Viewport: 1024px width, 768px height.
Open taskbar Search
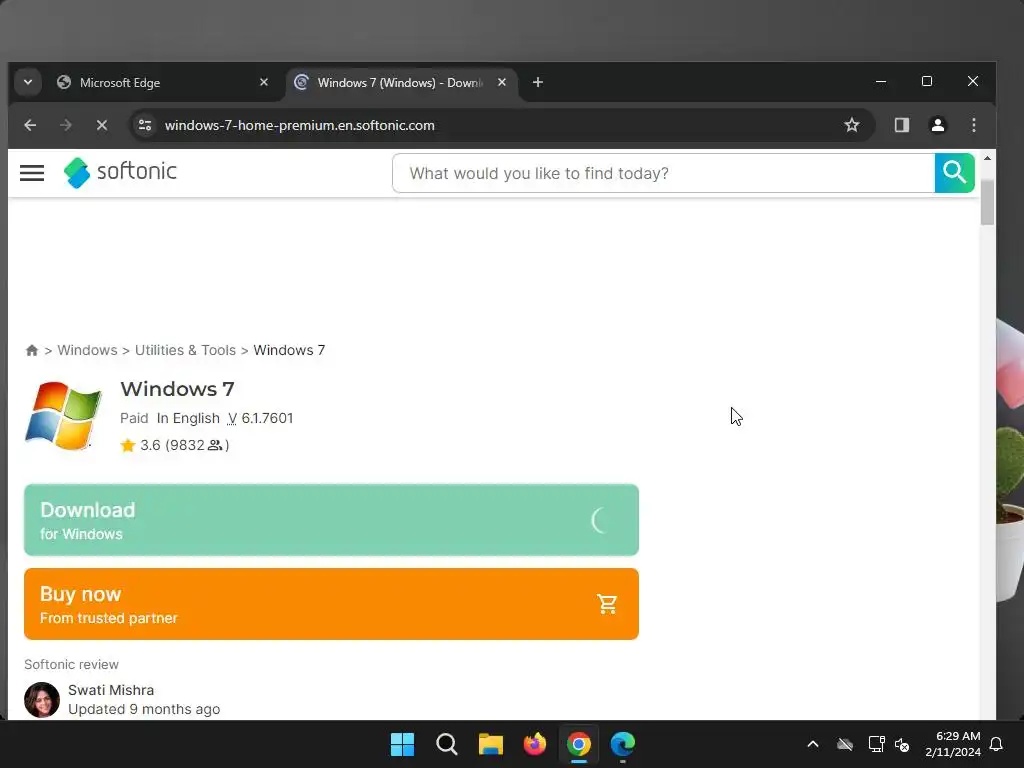[x=447, y=744]
